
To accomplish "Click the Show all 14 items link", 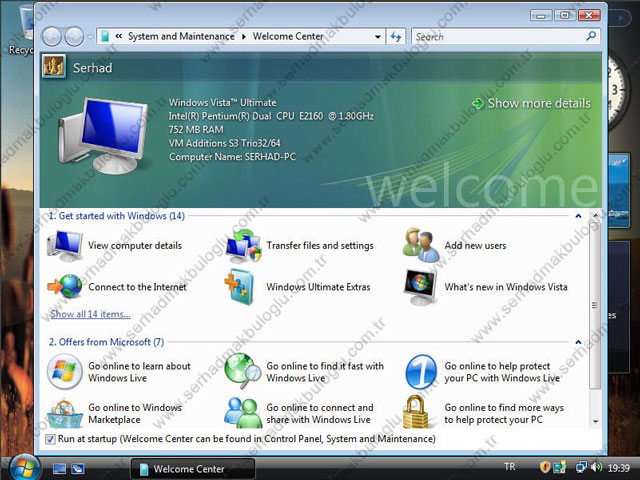I will [90, 314].
